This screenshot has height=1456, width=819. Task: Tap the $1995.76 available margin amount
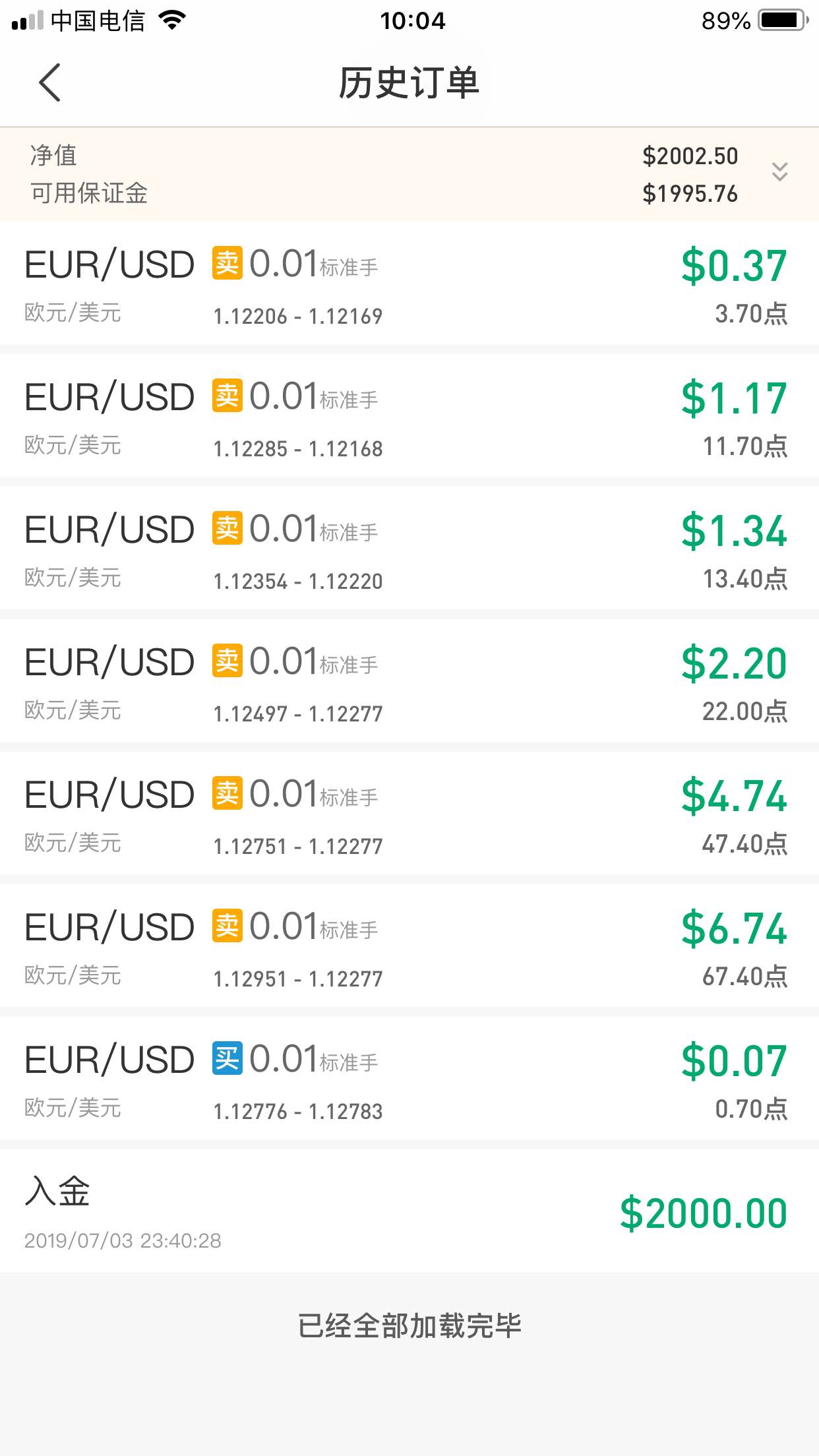click(x=690, y=194)
